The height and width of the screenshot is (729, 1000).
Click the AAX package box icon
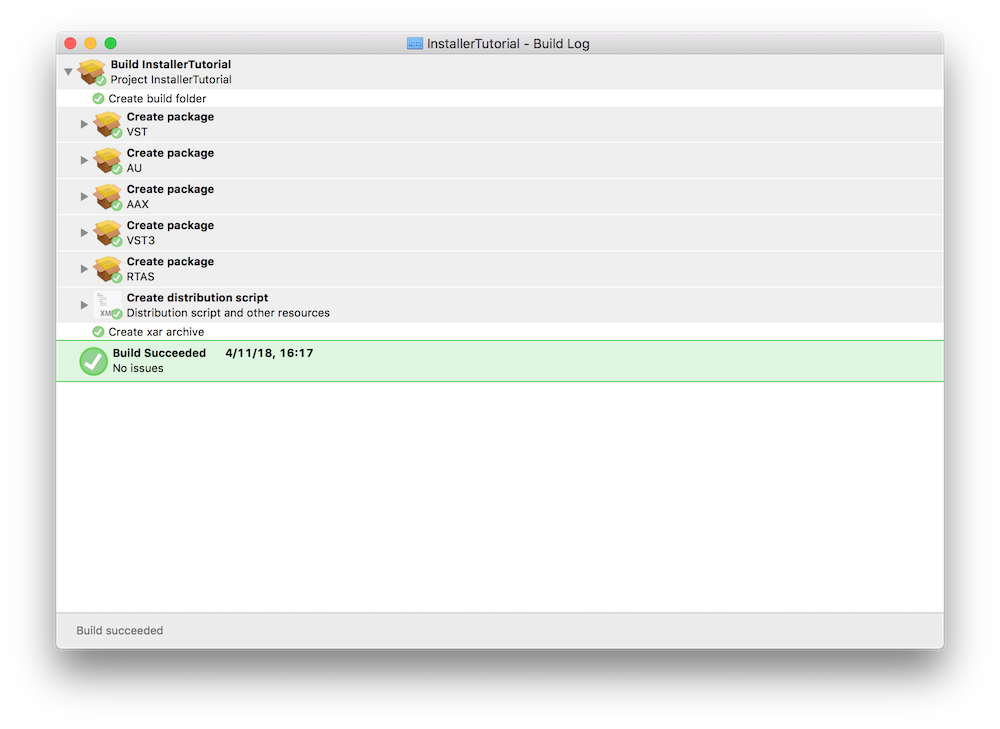pyautogui.click(x=107, y=196)
